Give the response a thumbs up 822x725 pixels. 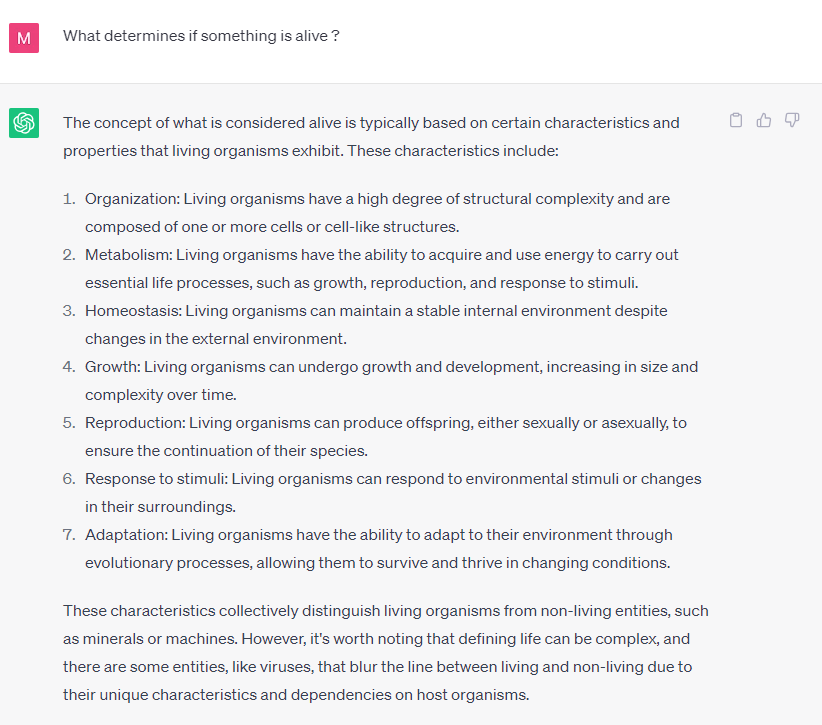764,121
